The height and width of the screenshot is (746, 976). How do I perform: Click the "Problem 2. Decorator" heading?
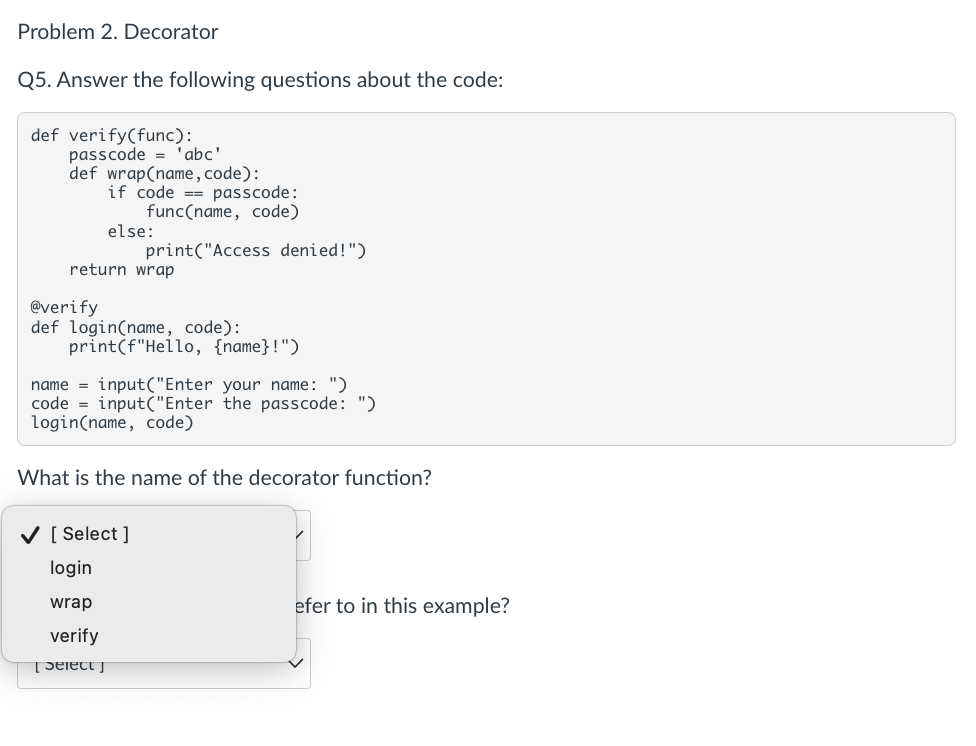(x=117, y=32)
